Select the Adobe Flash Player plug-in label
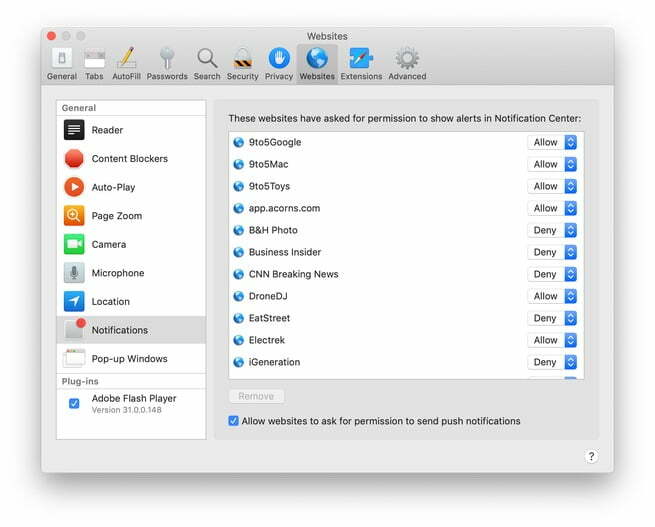Viewport: 655px width, 527px height. click(134, 398)
